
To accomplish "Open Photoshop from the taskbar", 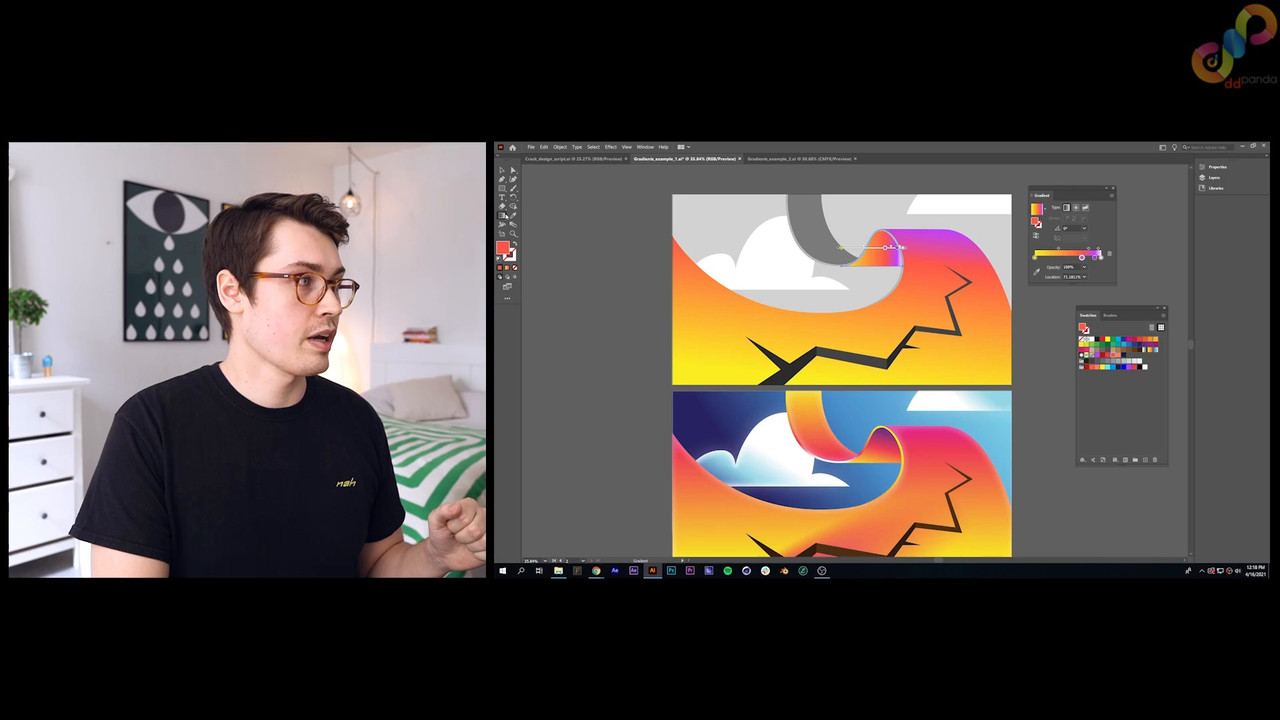I will (x=671, y=571).
